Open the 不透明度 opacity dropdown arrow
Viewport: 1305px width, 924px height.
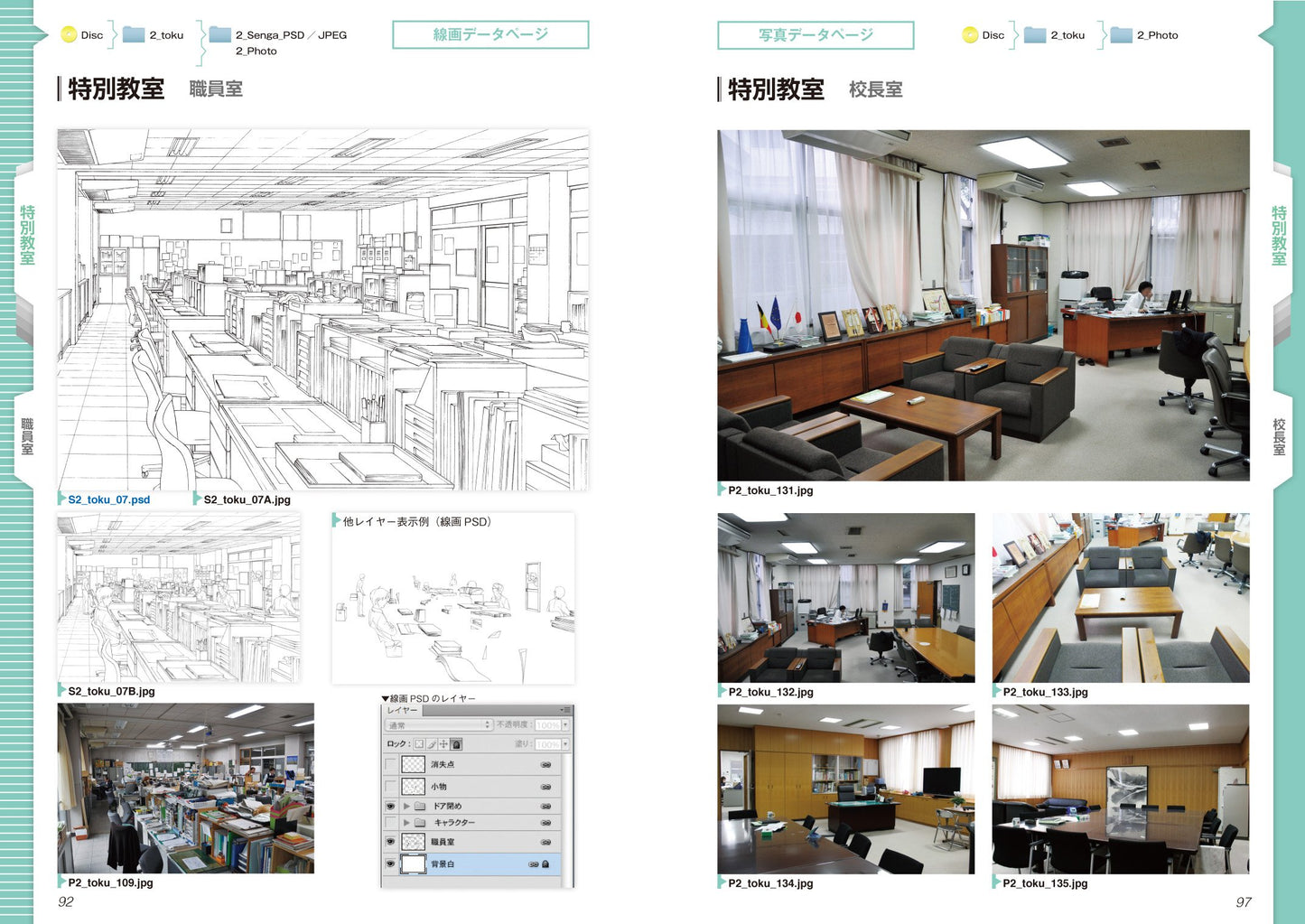(x=565, y=725)
